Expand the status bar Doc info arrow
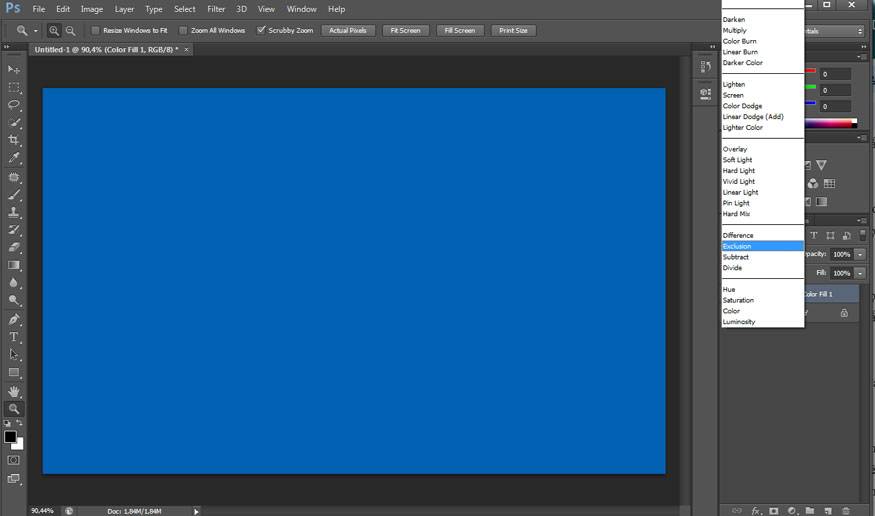The image size is (875, 516). 196,511
